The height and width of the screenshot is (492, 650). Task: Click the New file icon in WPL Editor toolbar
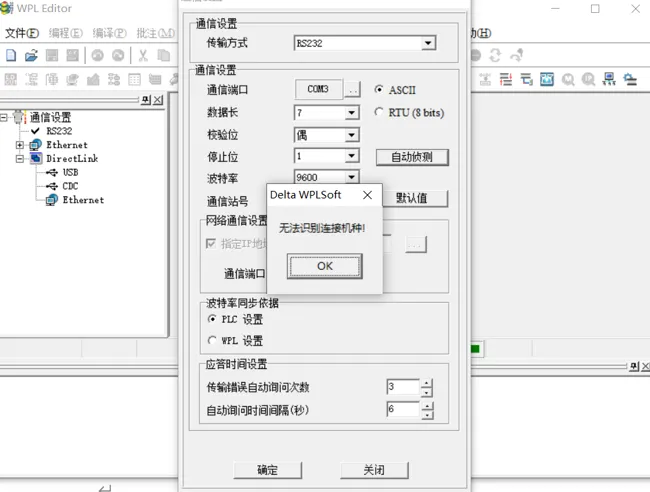point(11,55)
